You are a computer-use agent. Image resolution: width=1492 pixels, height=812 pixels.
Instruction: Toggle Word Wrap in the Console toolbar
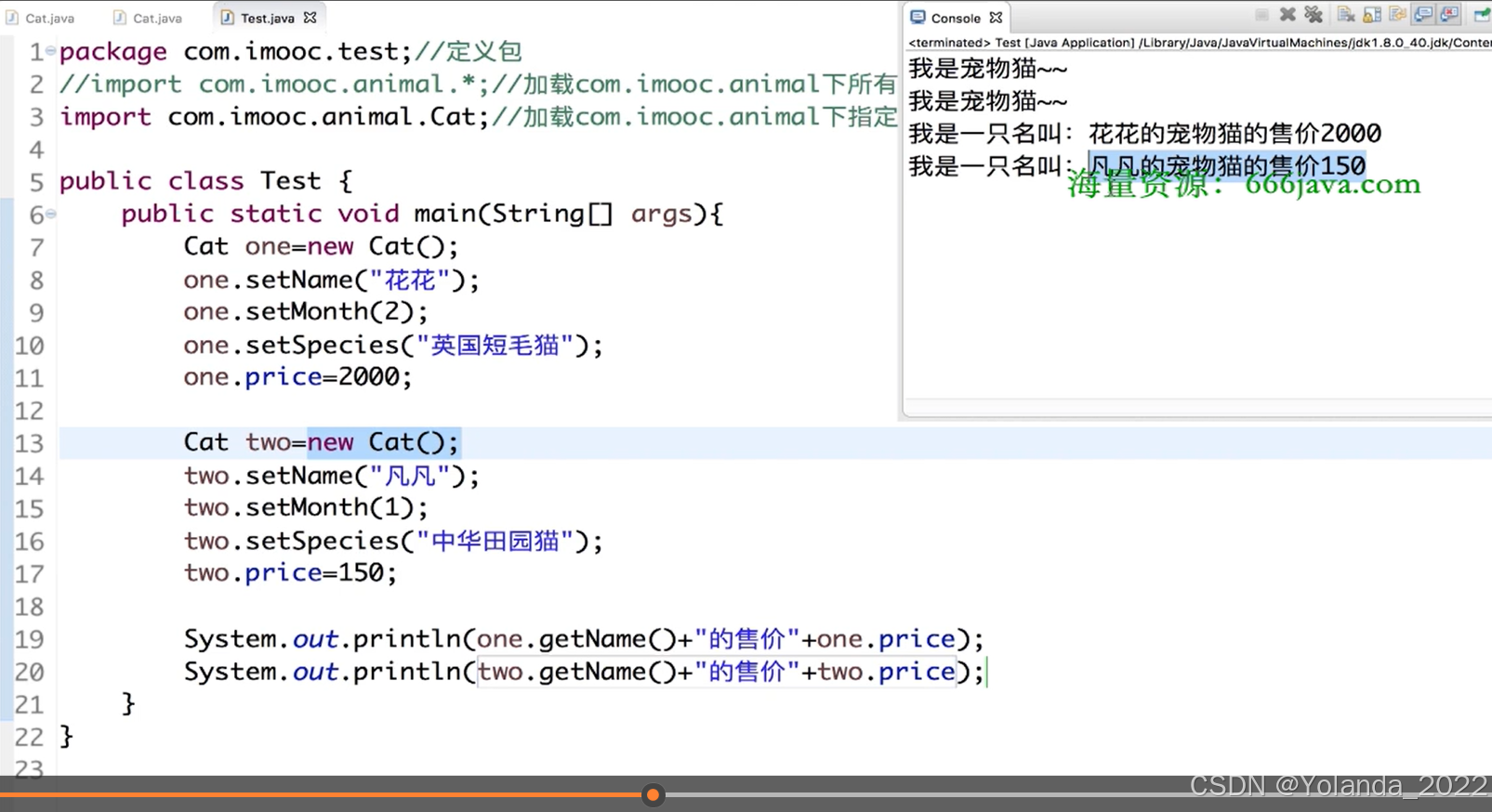1397,15
